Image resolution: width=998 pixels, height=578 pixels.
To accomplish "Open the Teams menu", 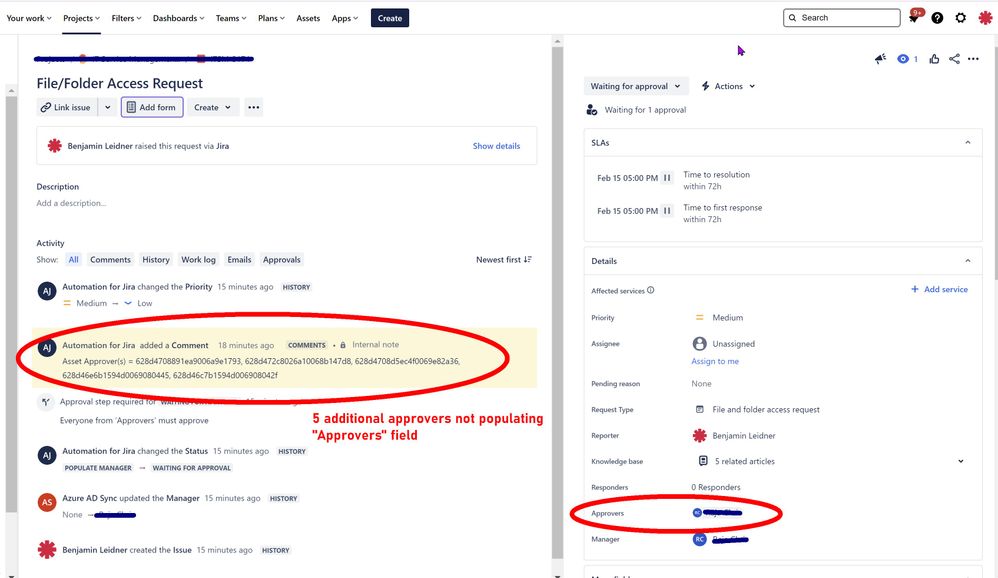I will point(230,18).
